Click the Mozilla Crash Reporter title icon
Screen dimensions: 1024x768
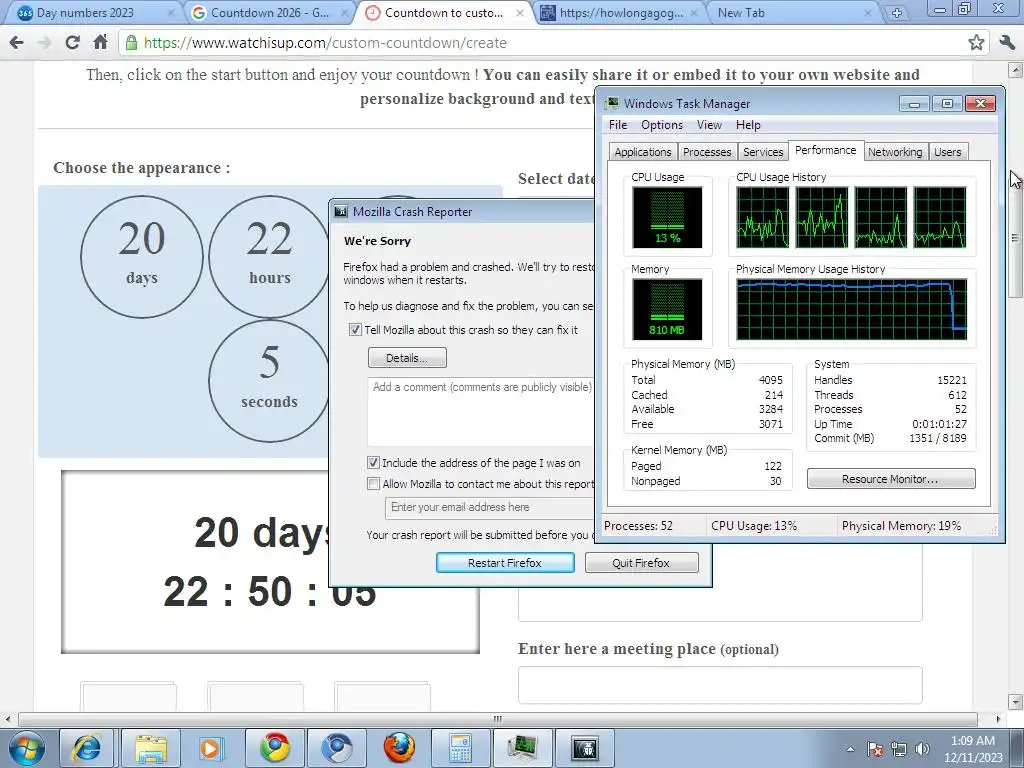(341, 212)
